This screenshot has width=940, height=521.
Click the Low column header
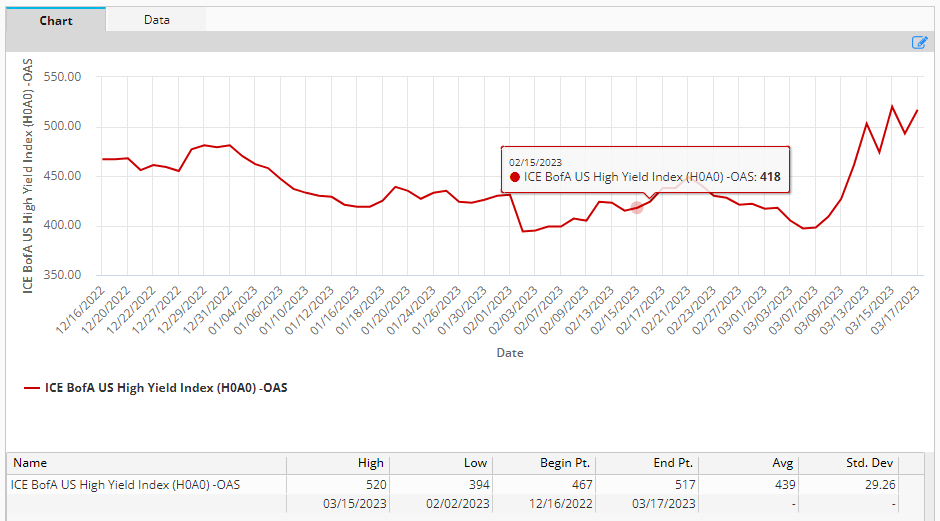point(441,463)
